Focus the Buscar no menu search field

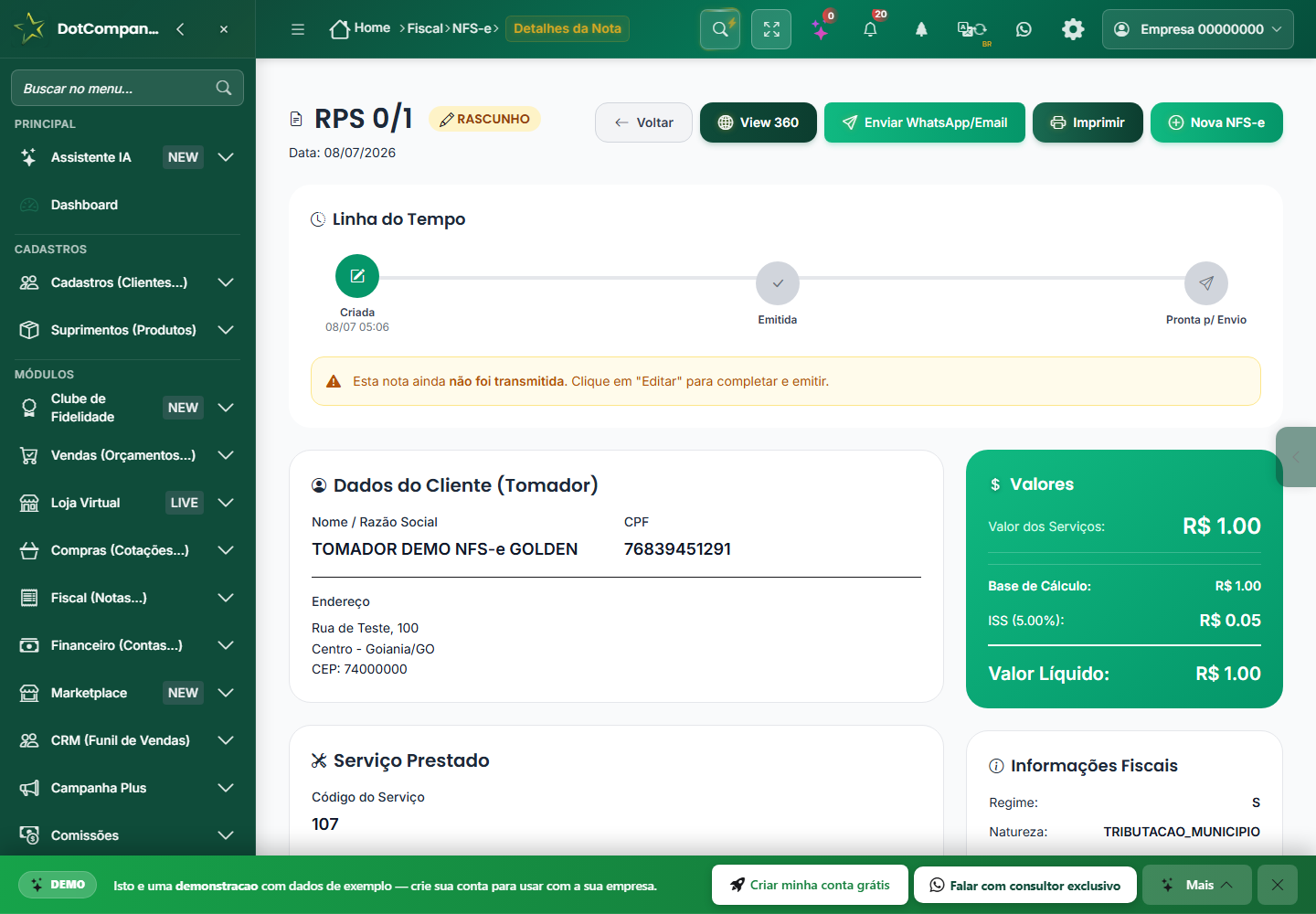click(127, 88)
